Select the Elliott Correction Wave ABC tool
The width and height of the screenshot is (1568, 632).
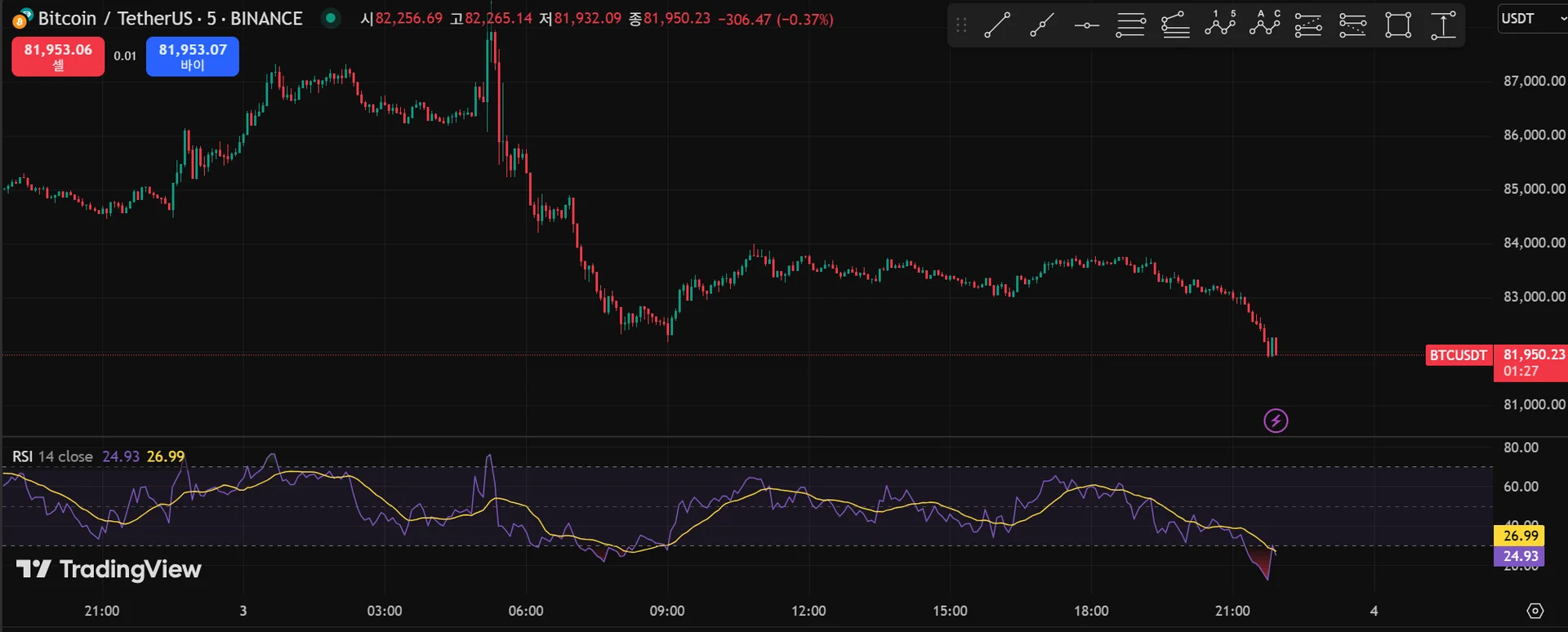click(1264, 24)
